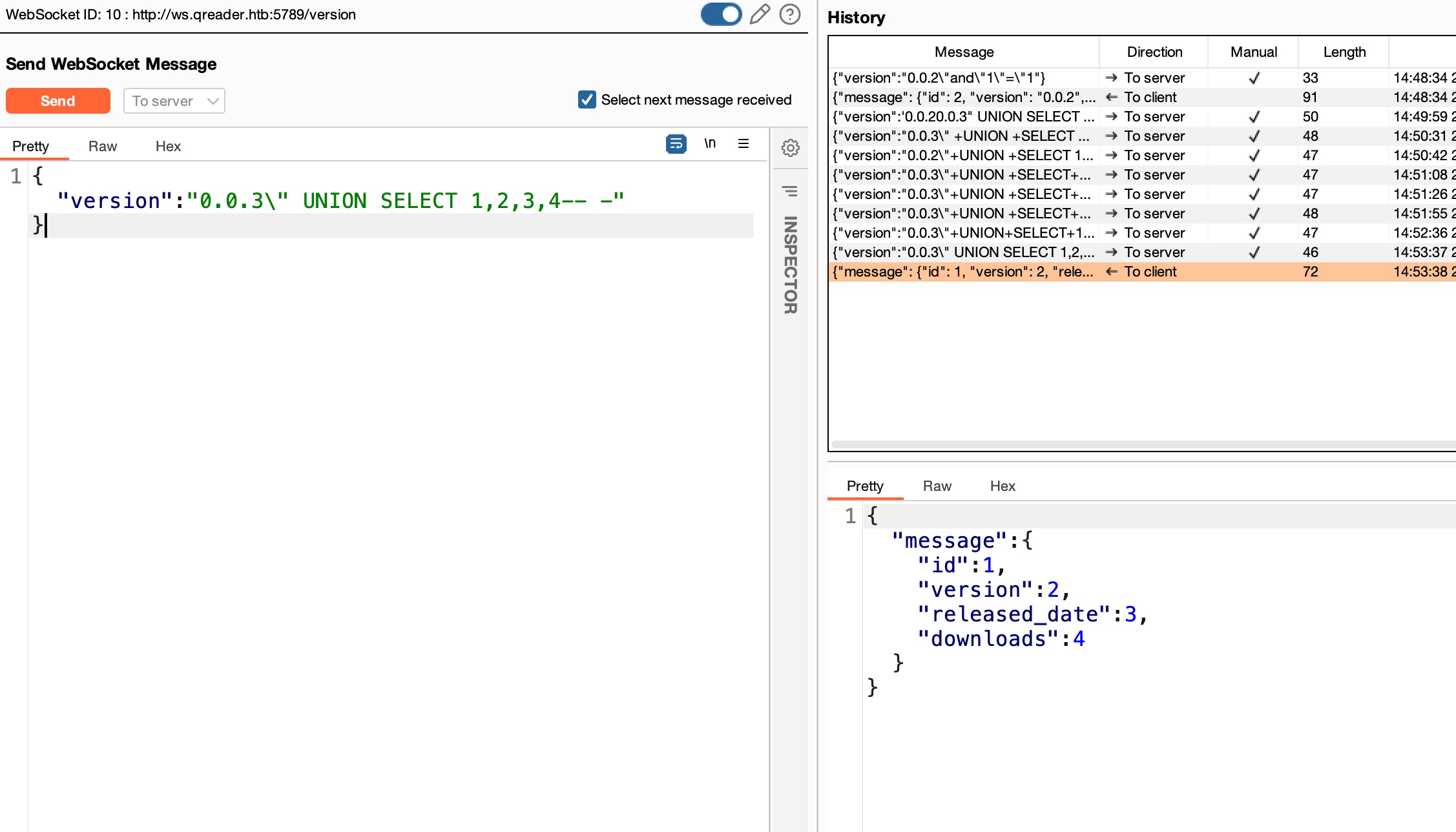Toggle the word wrap icon in the editor
Image resolution: width=1456 pixels, height=832 pixels.
pyautogui.click(x=676, y=143)
